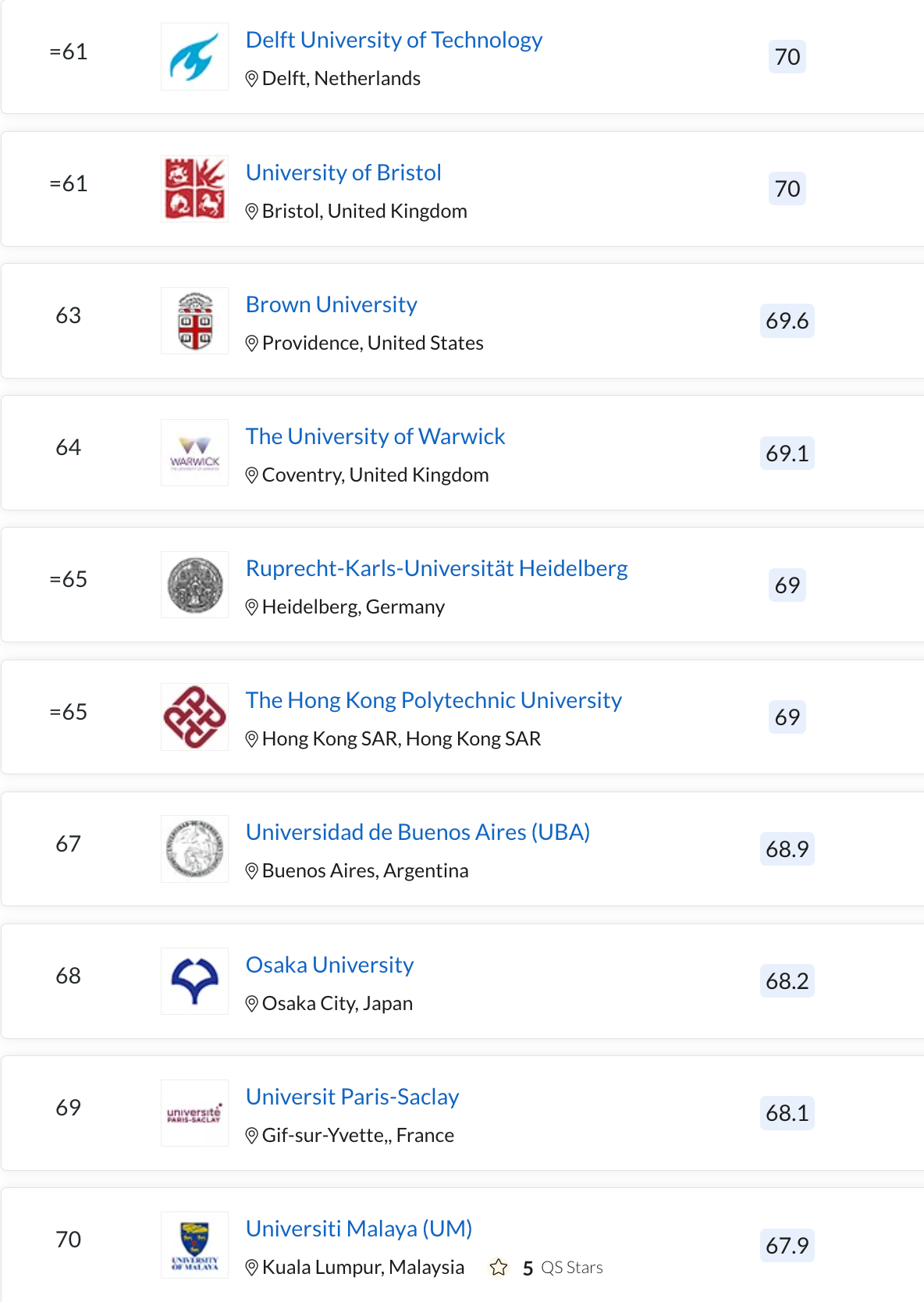924x1302 pixels.
Task: Open the Delft University of Technology link
Action: (x=393, y=40)
